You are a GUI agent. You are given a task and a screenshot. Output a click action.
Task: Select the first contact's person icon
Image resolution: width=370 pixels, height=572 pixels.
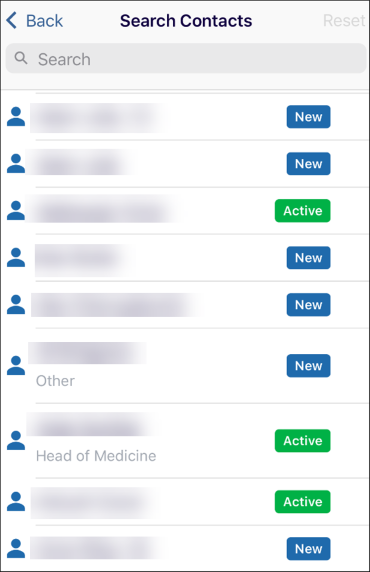click(x=16, y=117)
